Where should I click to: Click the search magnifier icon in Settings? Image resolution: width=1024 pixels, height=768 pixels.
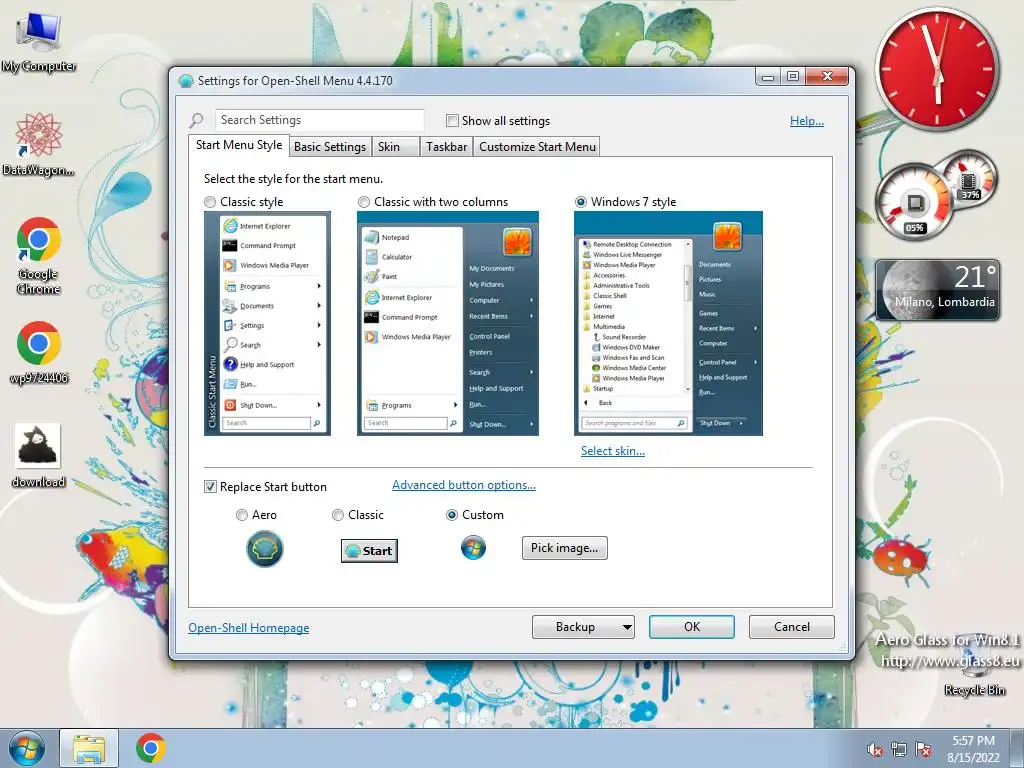[197, 120]
